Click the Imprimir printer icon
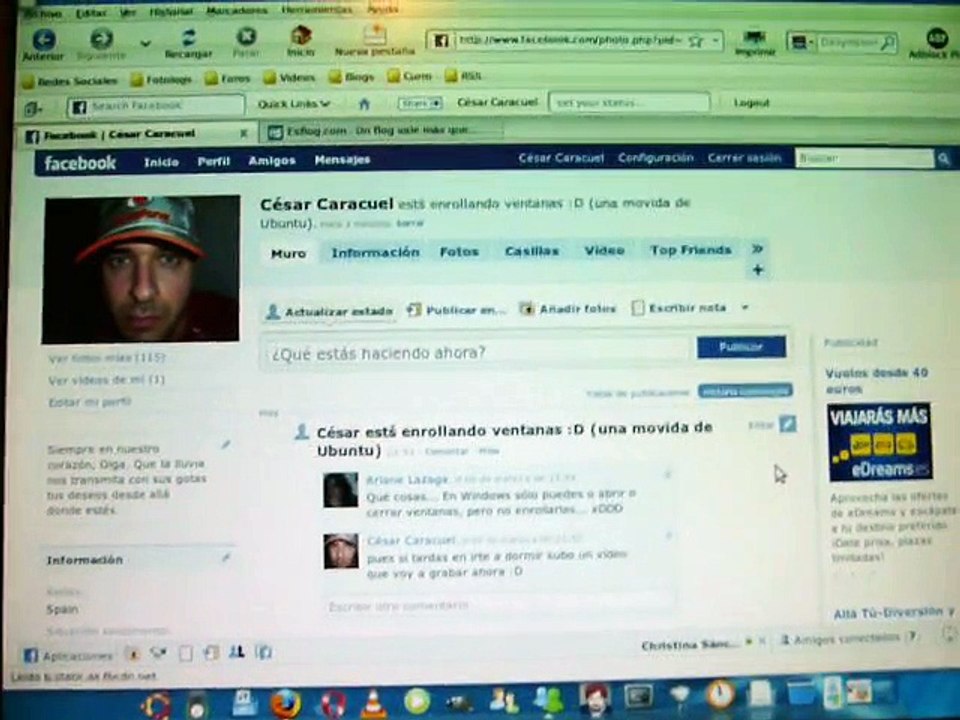This screenshot has height=720, width=960. coord(755,38)
